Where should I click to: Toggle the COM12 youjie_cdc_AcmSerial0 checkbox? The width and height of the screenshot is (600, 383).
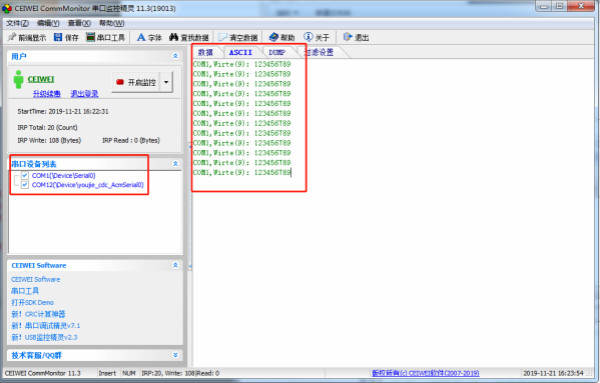pyautogui.click(x=25, y=185)
